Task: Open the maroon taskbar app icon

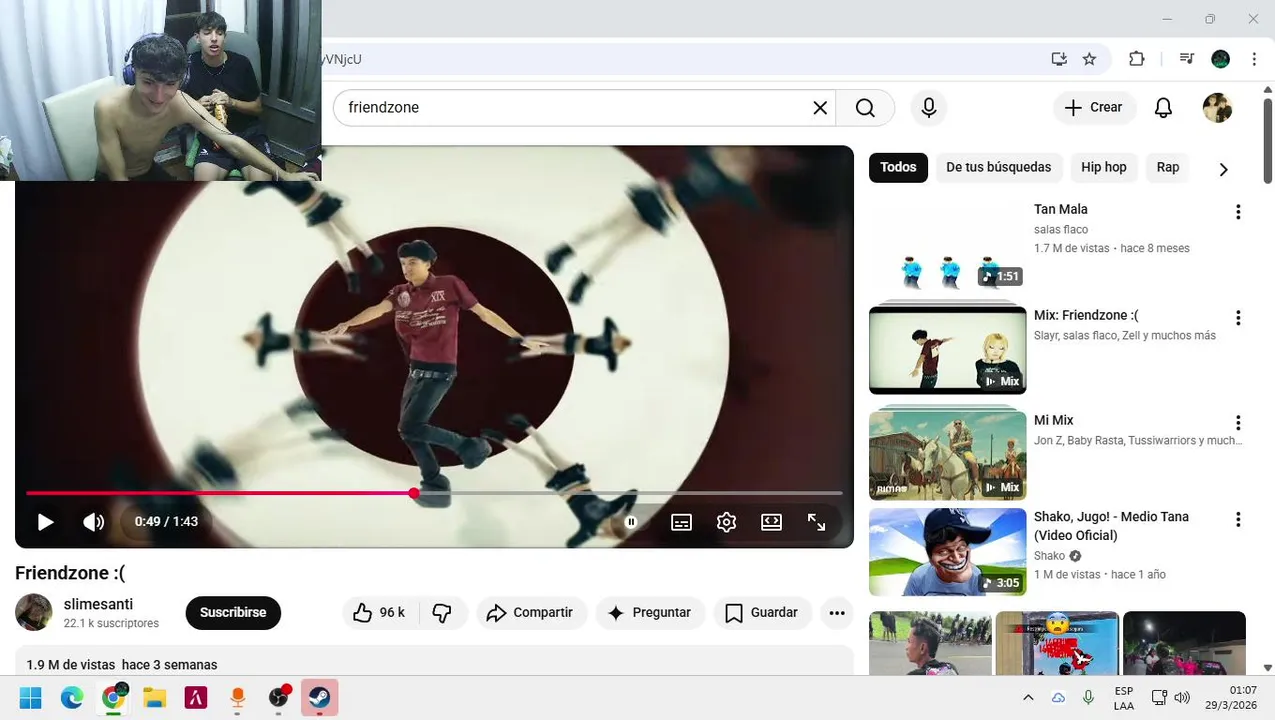Action: 196,698
